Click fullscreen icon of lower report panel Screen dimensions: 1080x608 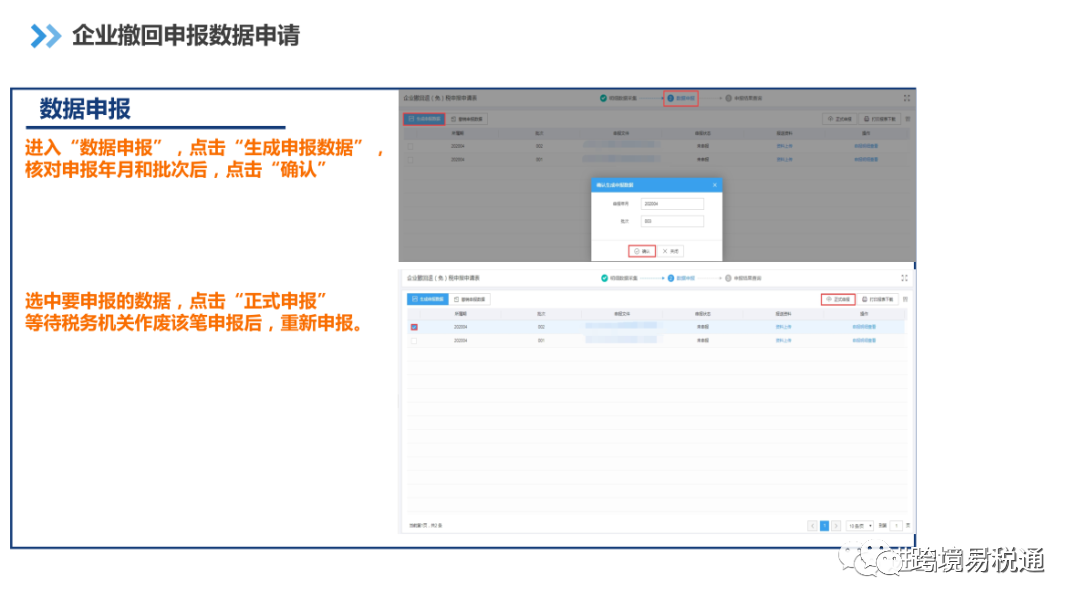tap(906, 278)
